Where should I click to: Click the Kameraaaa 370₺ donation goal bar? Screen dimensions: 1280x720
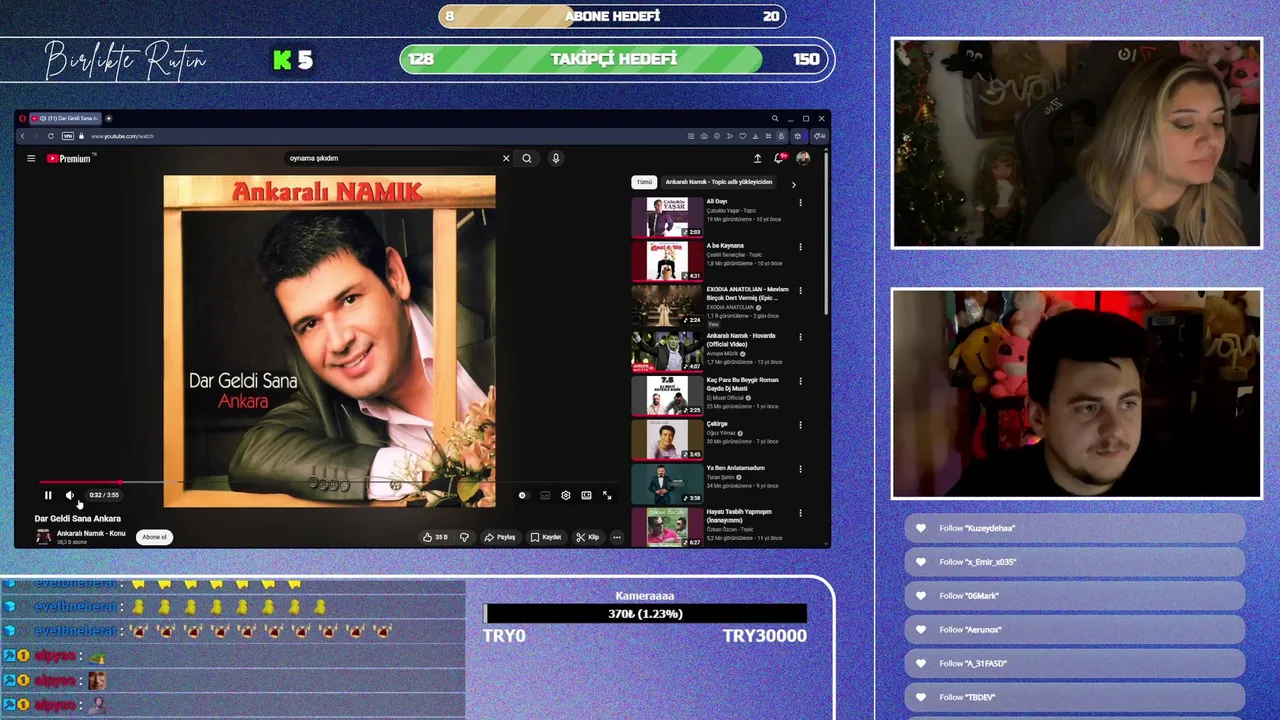click(645, 614)
